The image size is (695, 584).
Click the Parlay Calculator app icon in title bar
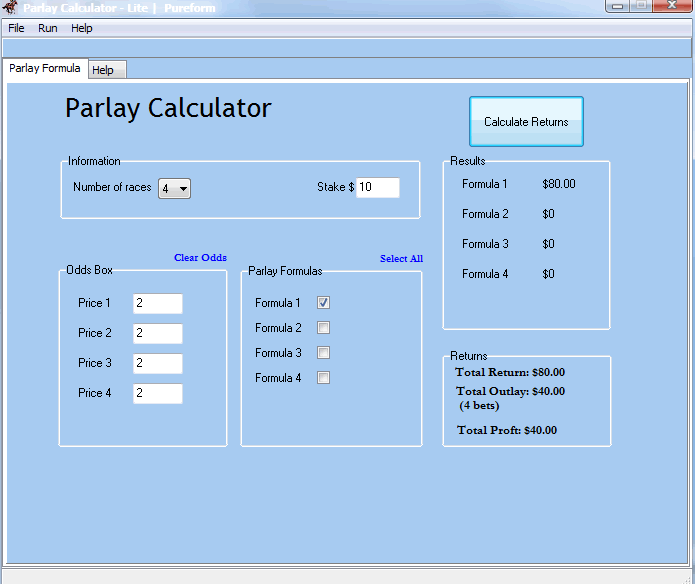pos(9,7)
